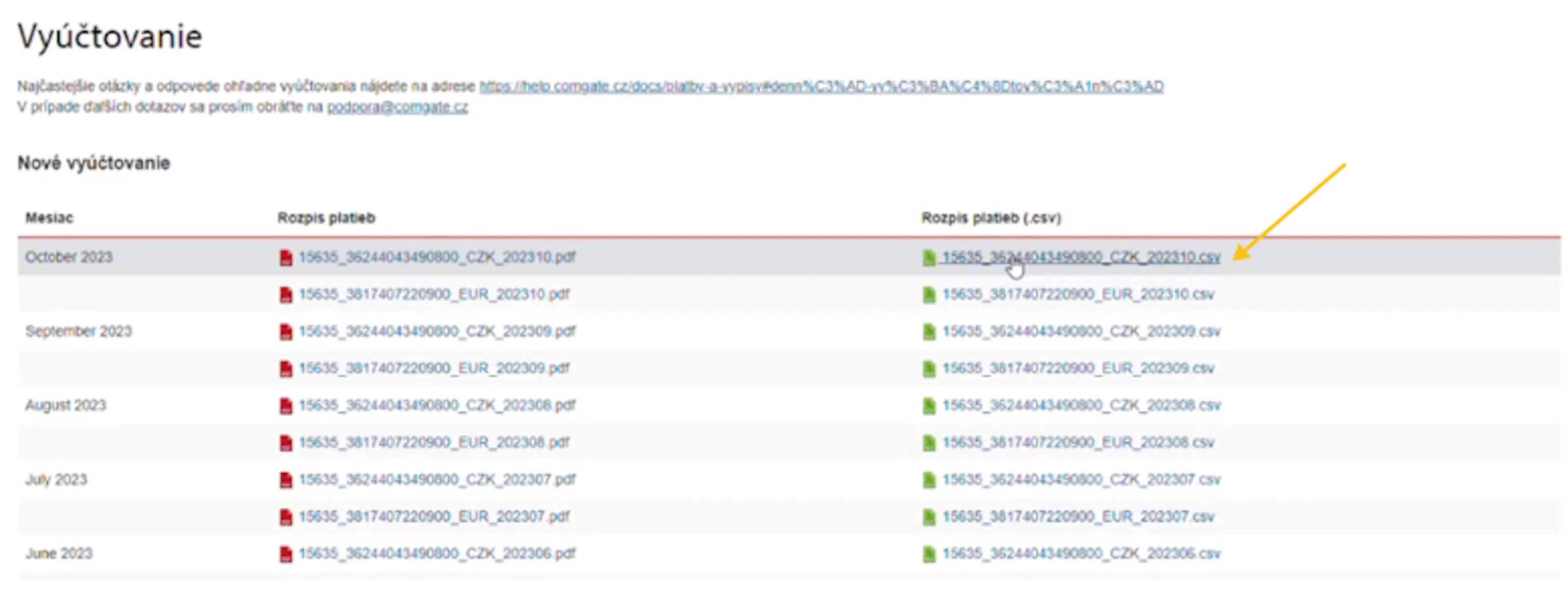
Task: Click CSV icon for 15635_3817407220900_EUR_202310.csv
Action: tap(929, 295)
